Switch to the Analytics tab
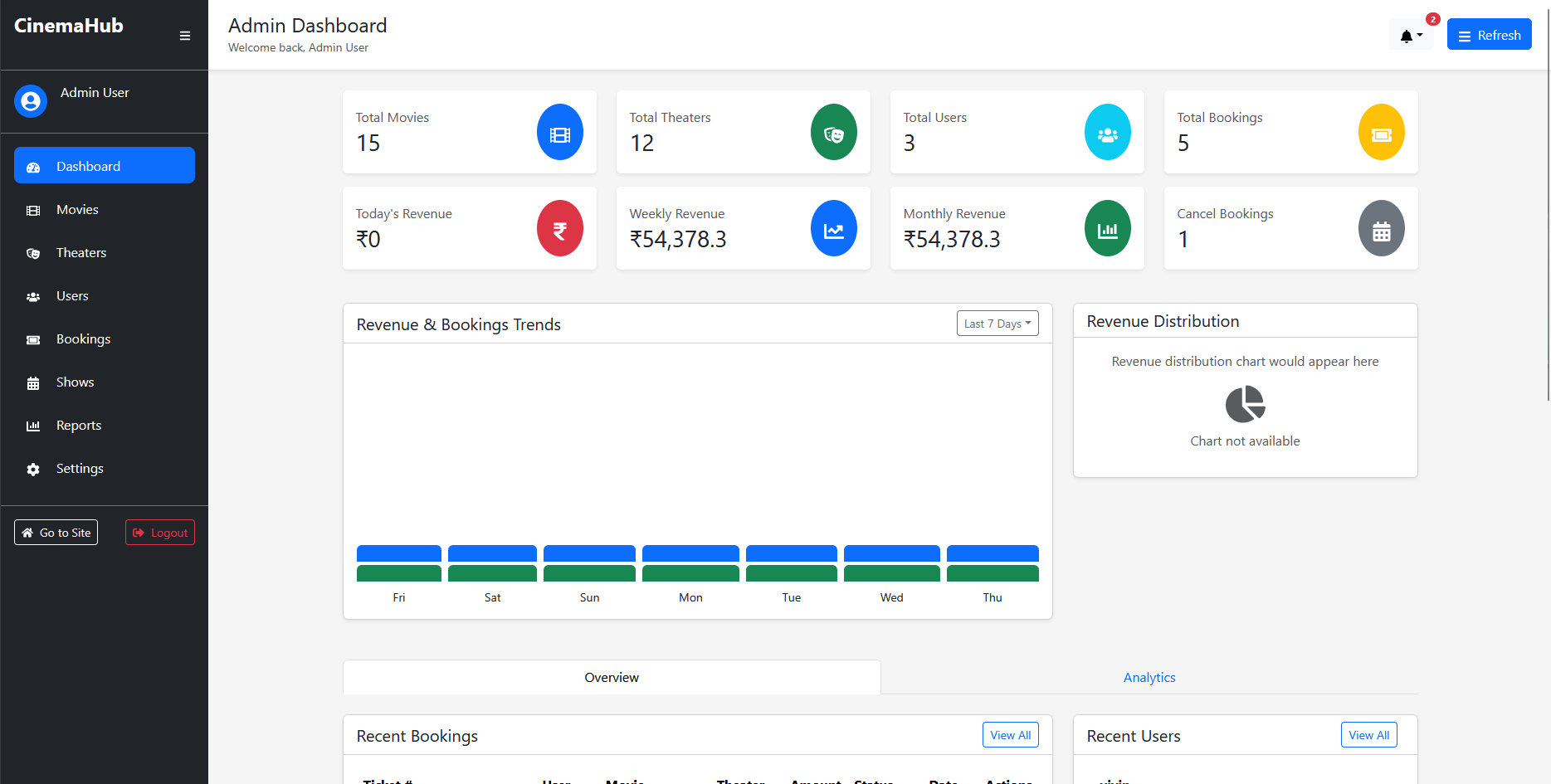This screenshot has width=1551, height=784. pos(1149,678)
